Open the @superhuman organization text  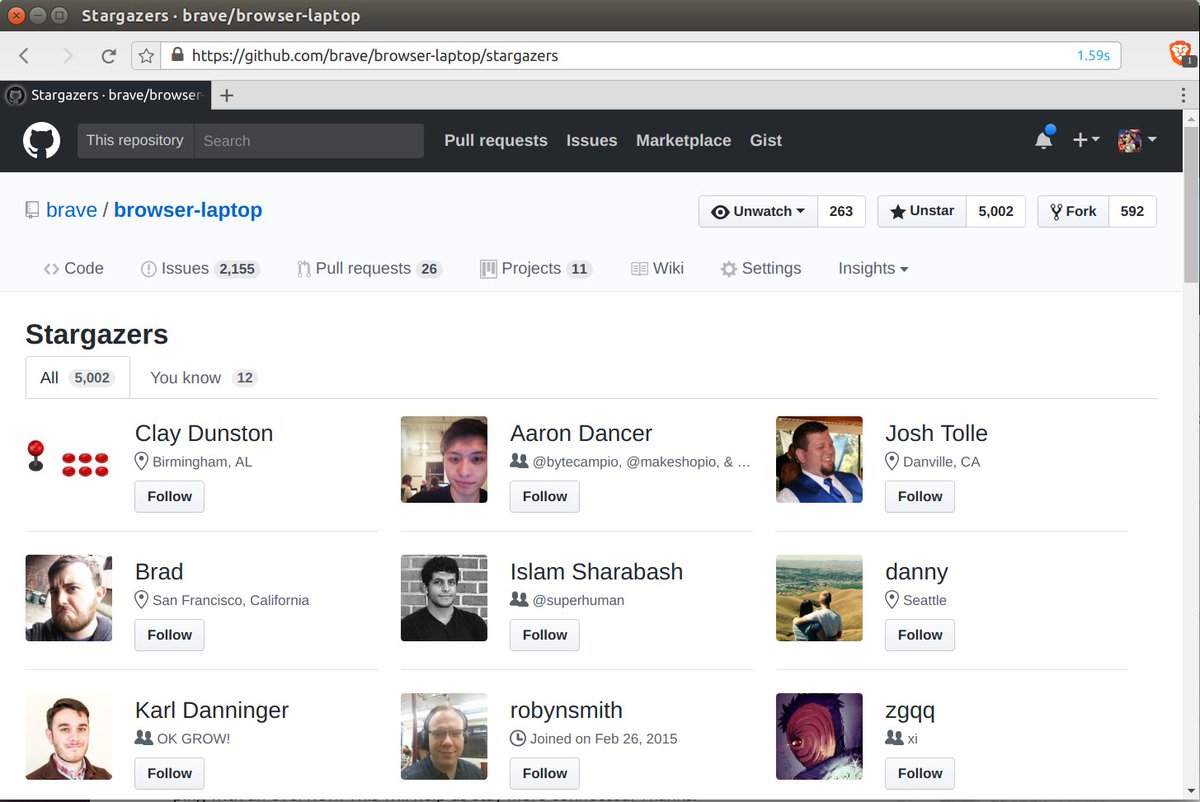(x=578, y=600)
